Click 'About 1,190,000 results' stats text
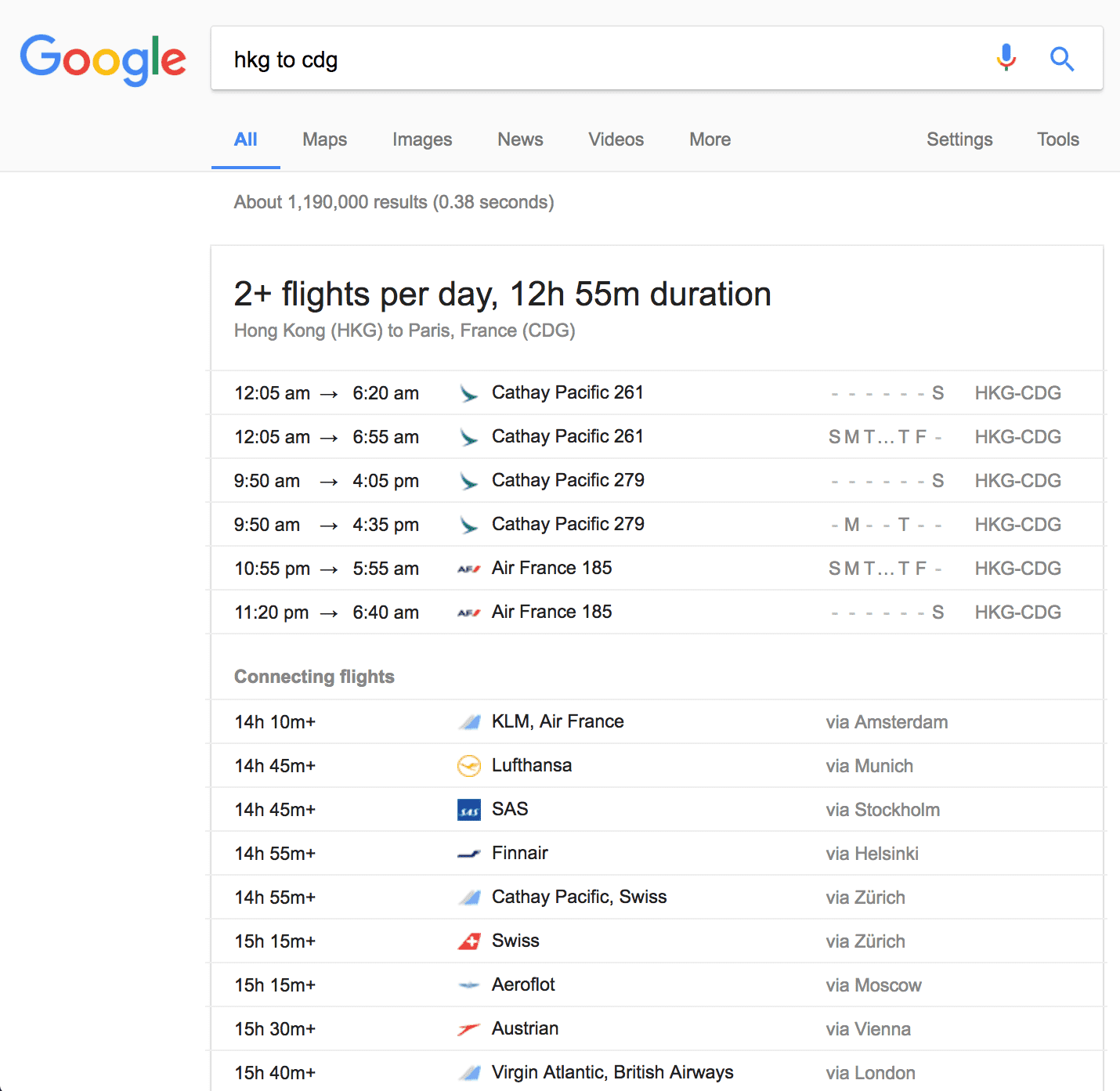Screen dimensions: 1120x1091 point(394,202)
